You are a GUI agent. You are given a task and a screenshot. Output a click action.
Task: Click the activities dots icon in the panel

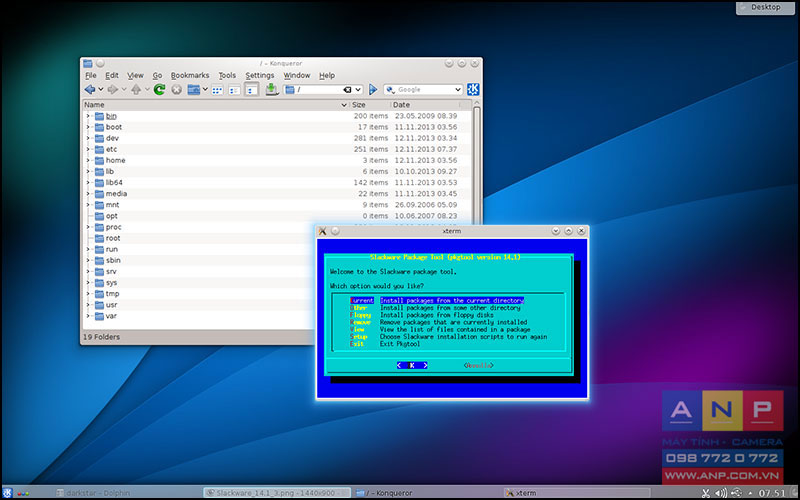click(23, 493)
